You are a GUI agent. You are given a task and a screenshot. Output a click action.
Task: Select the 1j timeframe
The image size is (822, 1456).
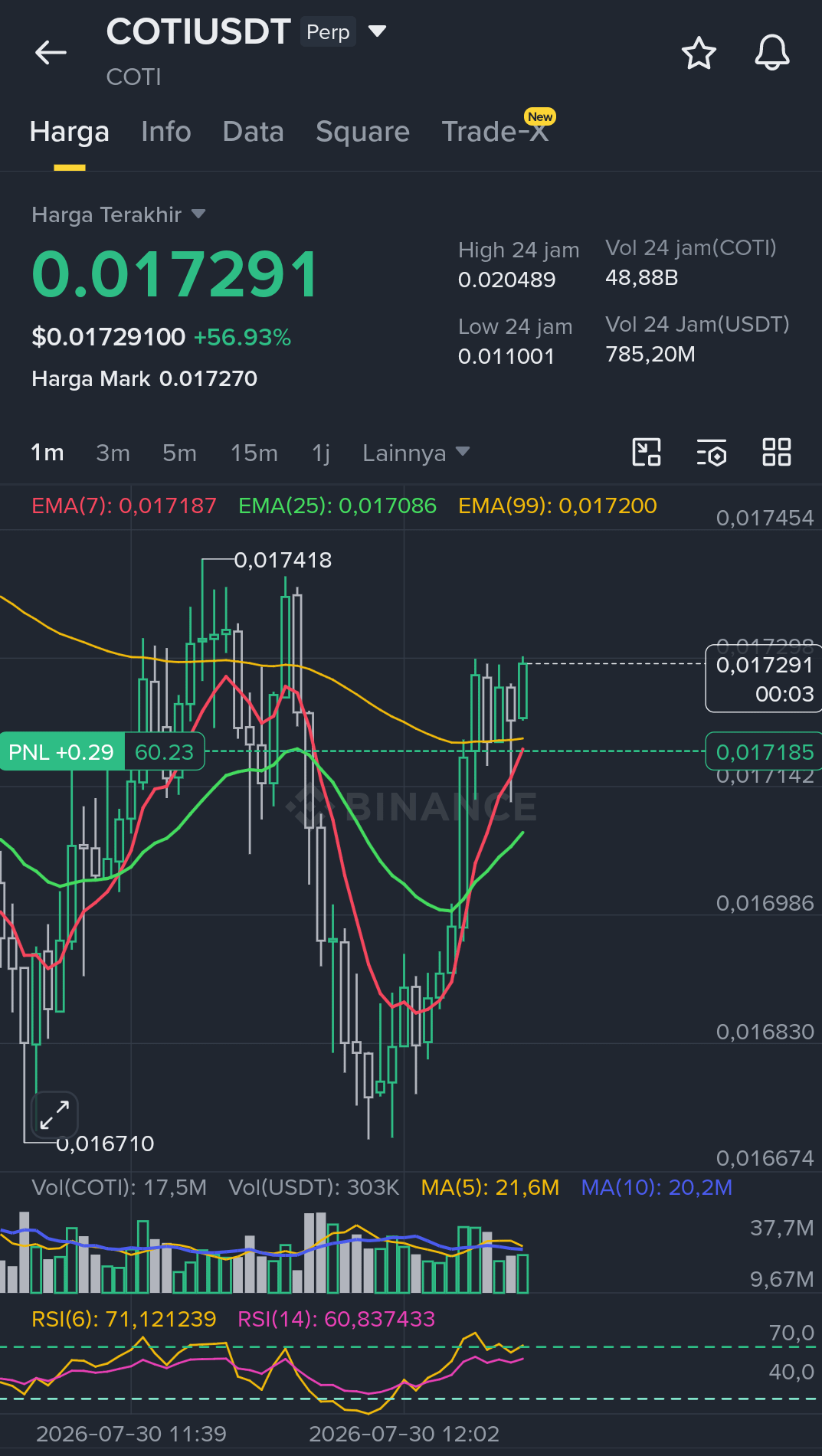321,453
